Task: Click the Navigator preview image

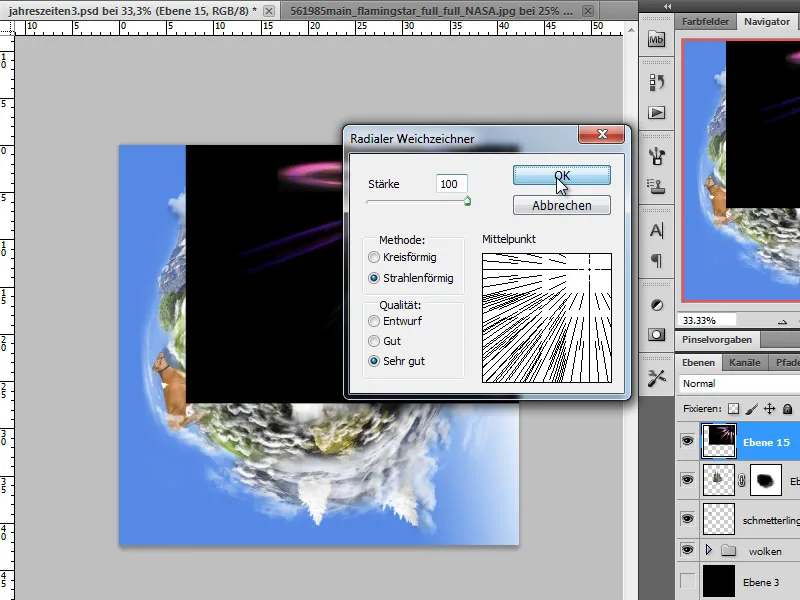Action: click(741, 171)
